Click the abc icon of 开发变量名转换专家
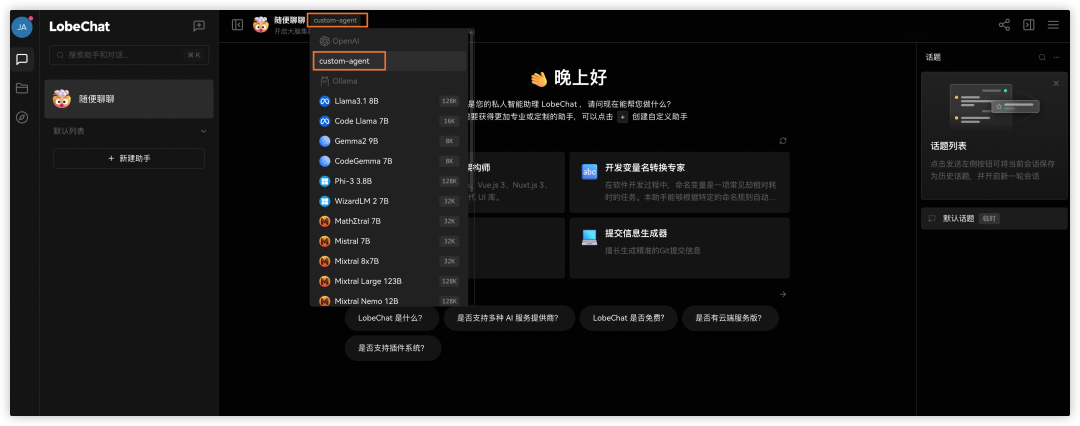 pyautogui.click(x=590, y=172)
